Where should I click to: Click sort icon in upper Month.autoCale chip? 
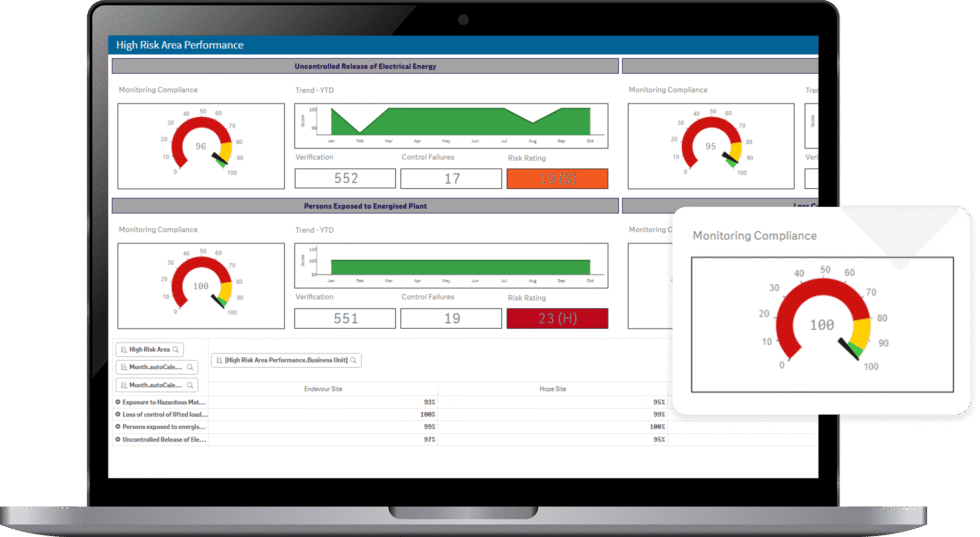[x=124, y=367]
